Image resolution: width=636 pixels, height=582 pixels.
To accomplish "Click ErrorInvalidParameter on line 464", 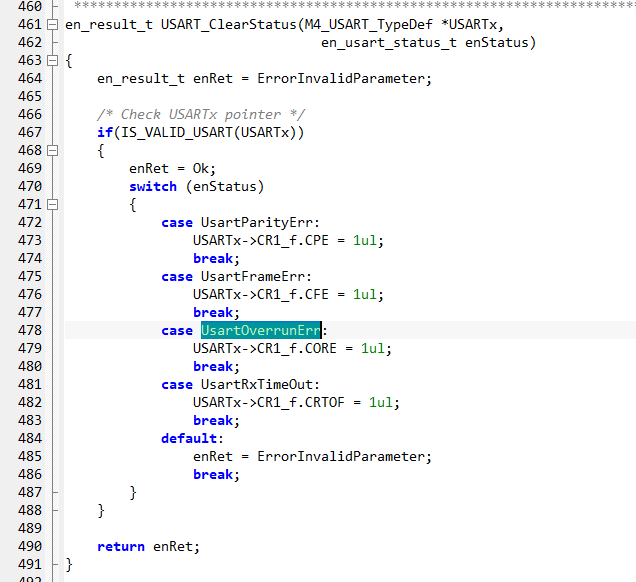I will [341, 79].
